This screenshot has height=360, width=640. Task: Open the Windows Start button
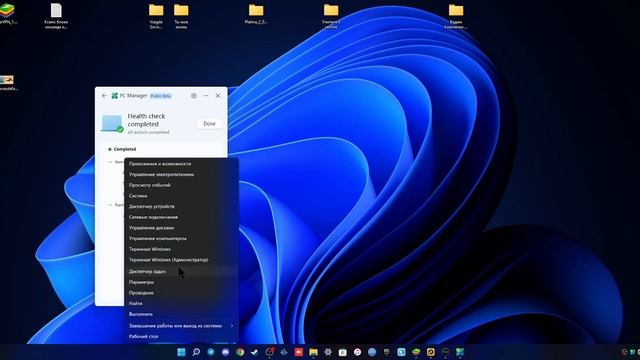[181, 352]
